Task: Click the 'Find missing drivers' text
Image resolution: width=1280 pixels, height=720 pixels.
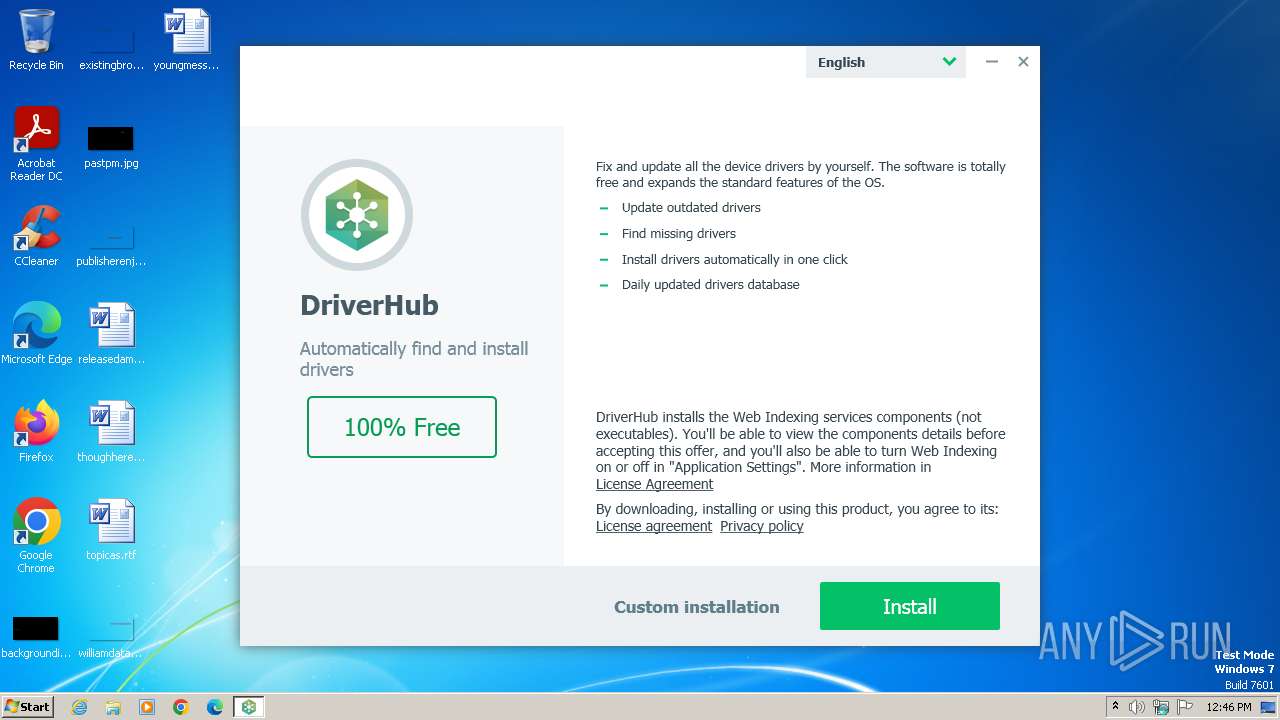Action: click(x=679, y=234)
